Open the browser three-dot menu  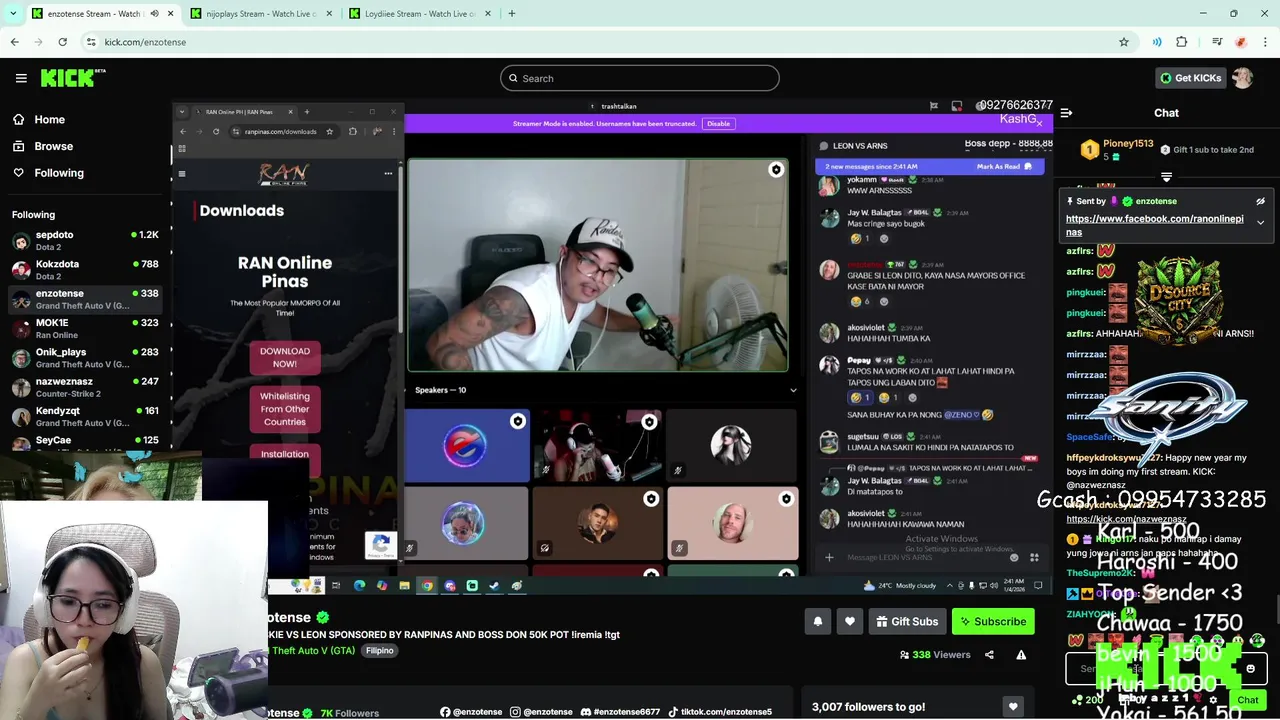(1266, 42)
